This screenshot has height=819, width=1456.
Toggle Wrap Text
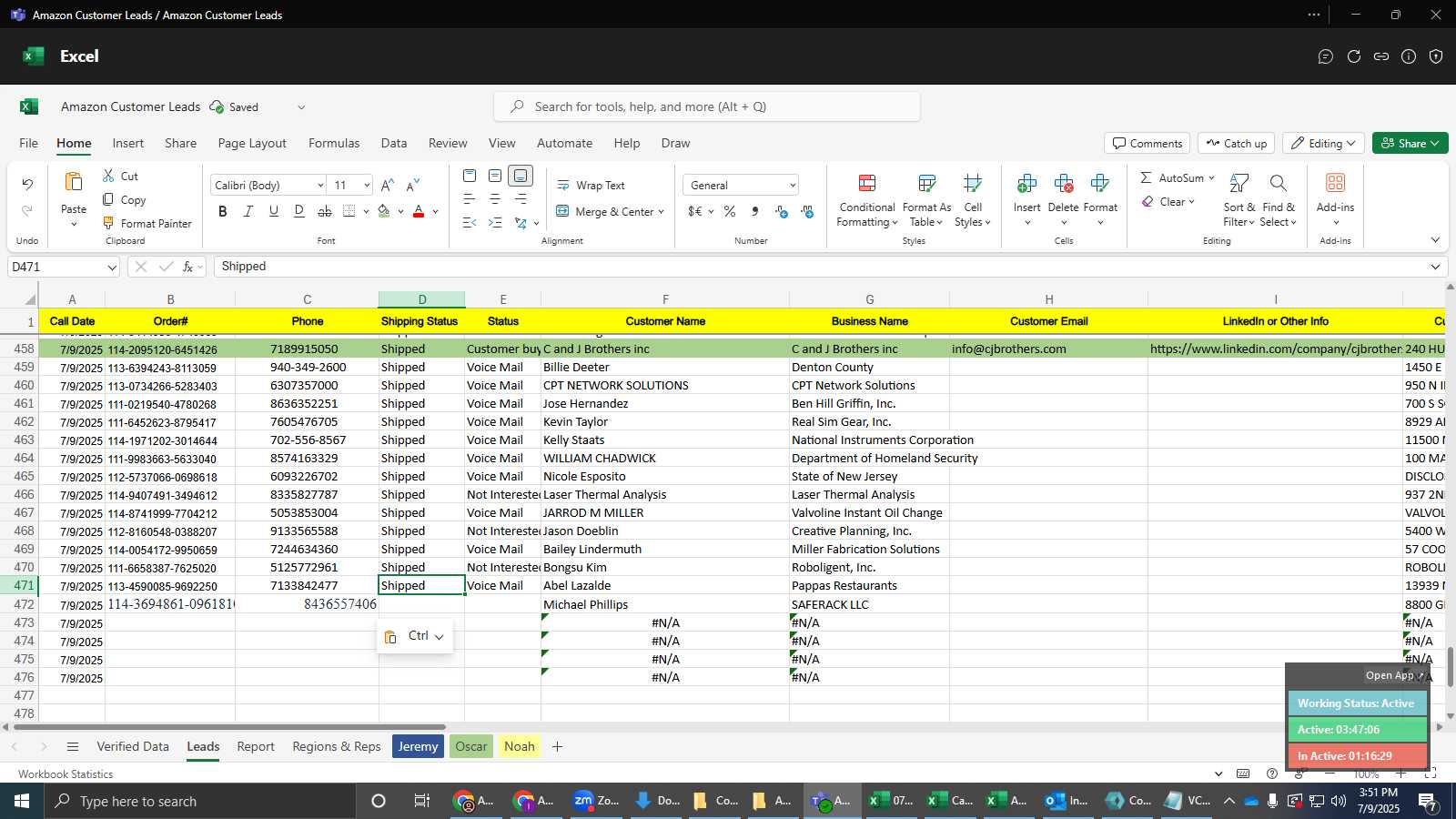591,185
